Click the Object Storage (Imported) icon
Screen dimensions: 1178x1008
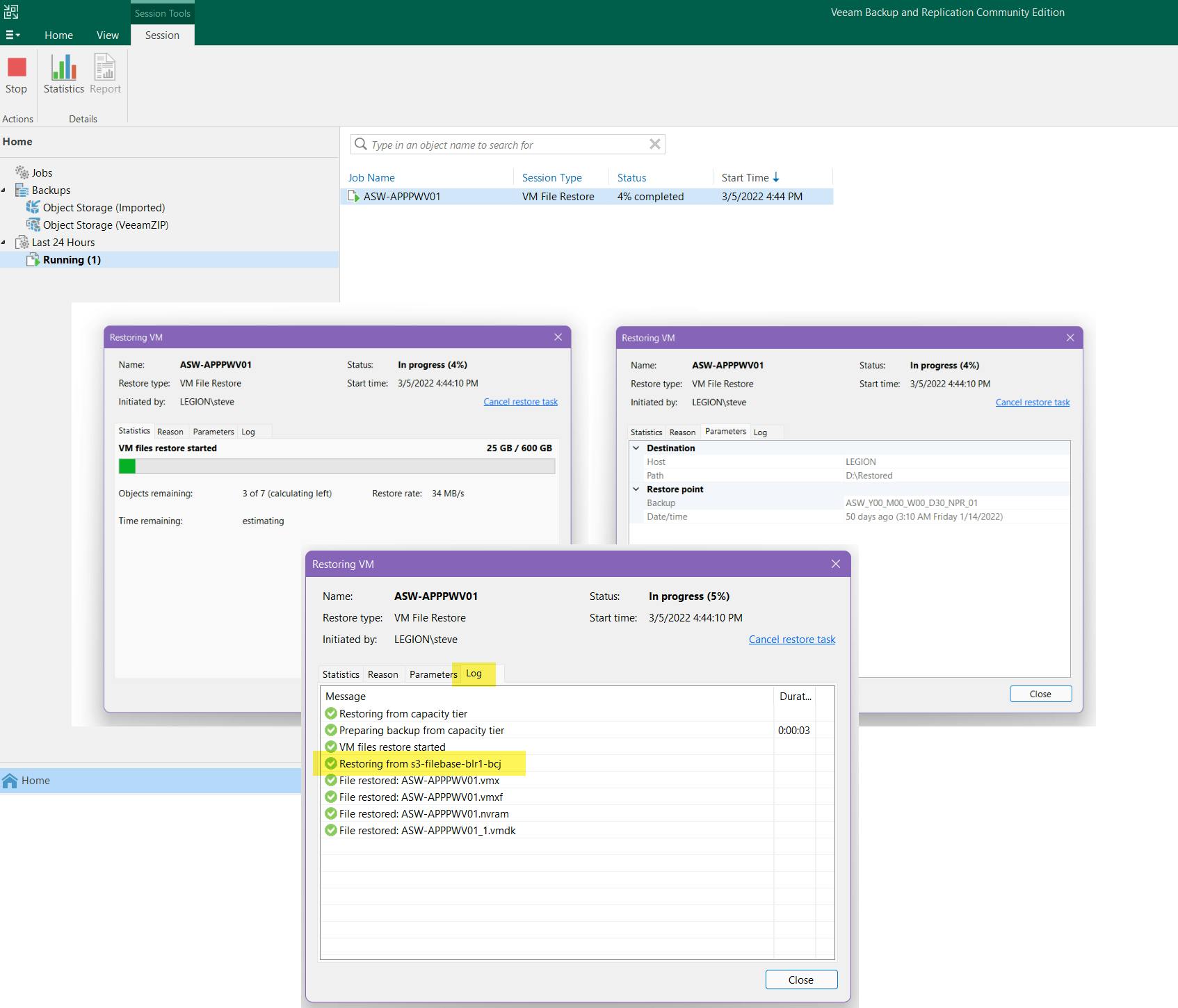click(x=33, y=207)
